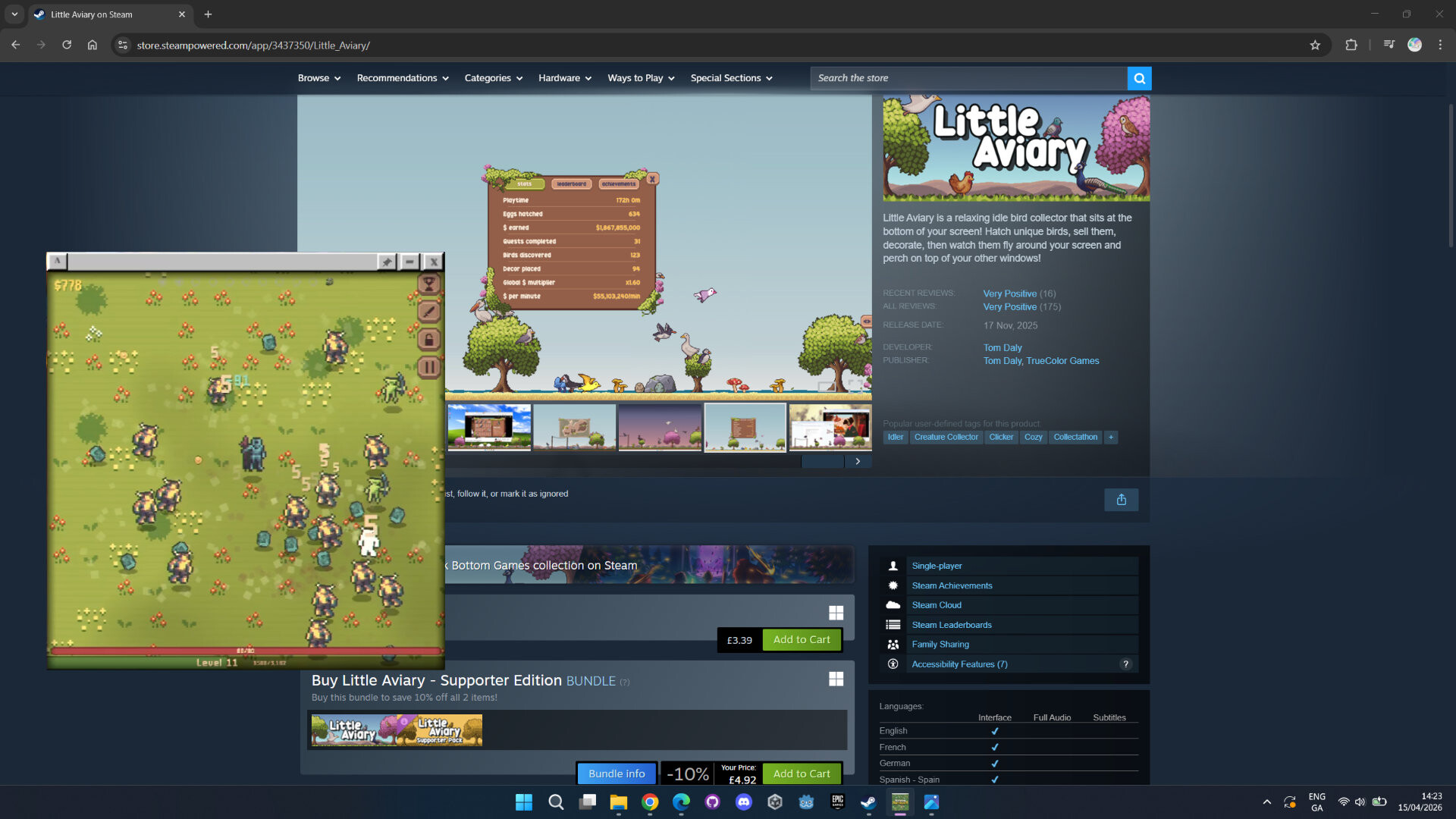Click the browser page vertical scrollbar

pyautogui.click(x=1451, y=176)
